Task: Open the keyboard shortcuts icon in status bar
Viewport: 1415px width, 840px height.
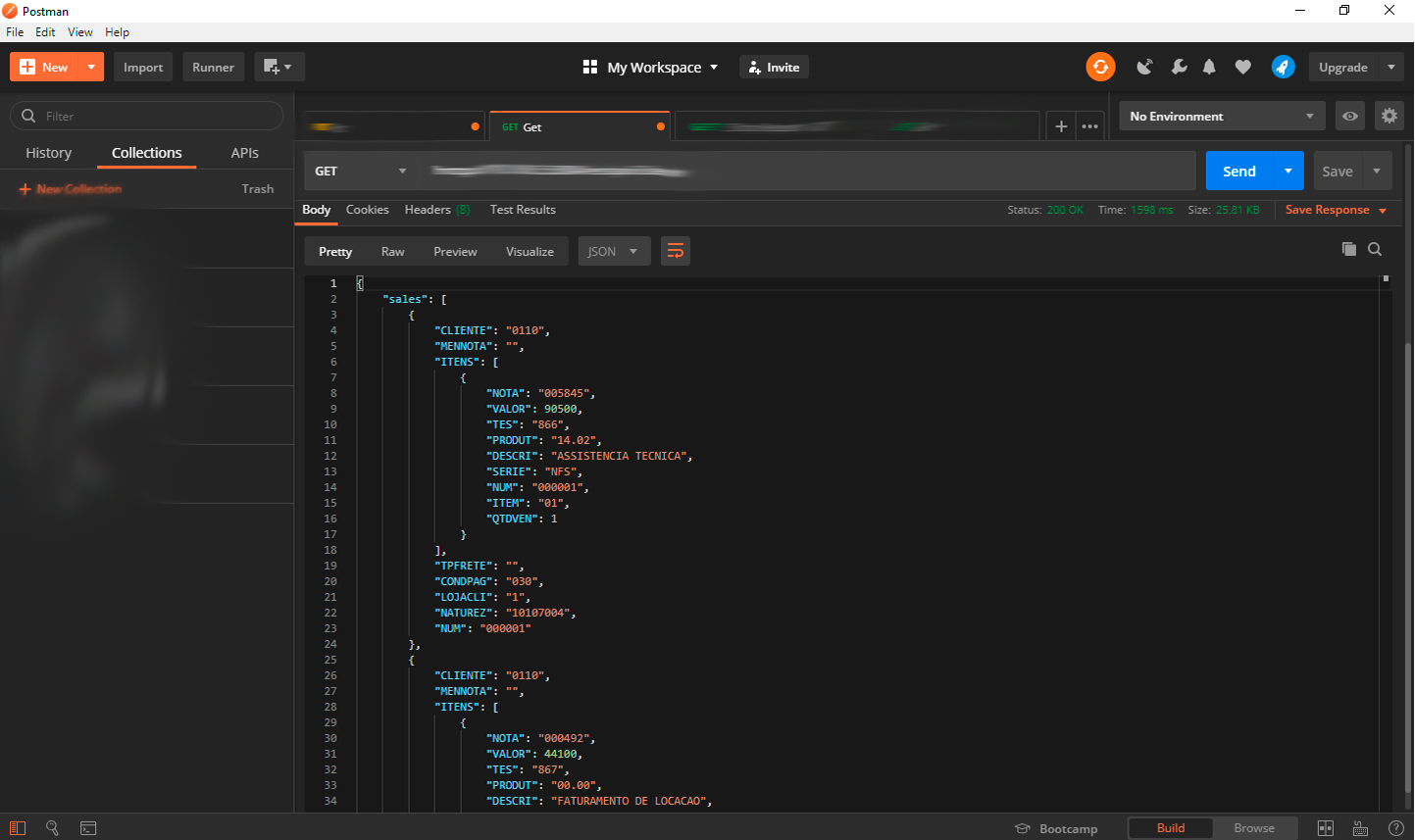Action: [1359, 828]
